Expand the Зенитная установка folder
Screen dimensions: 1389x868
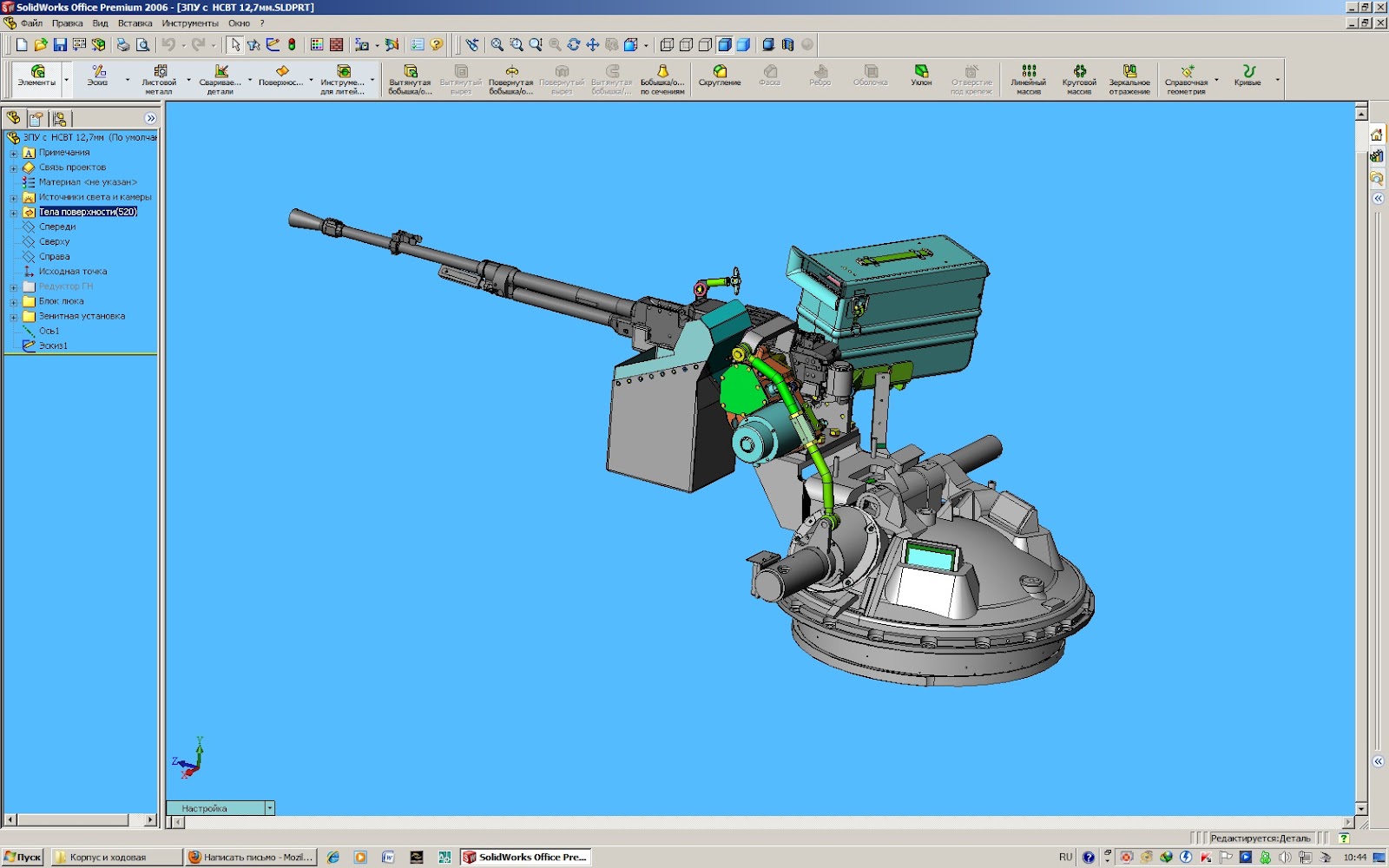(x=13, y=317)
